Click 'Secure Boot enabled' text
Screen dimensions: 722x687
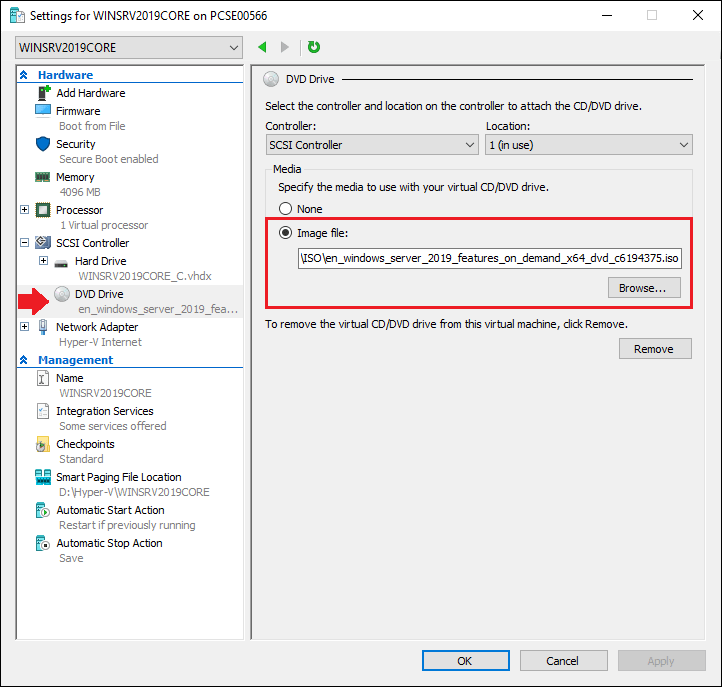click(109, 159)
